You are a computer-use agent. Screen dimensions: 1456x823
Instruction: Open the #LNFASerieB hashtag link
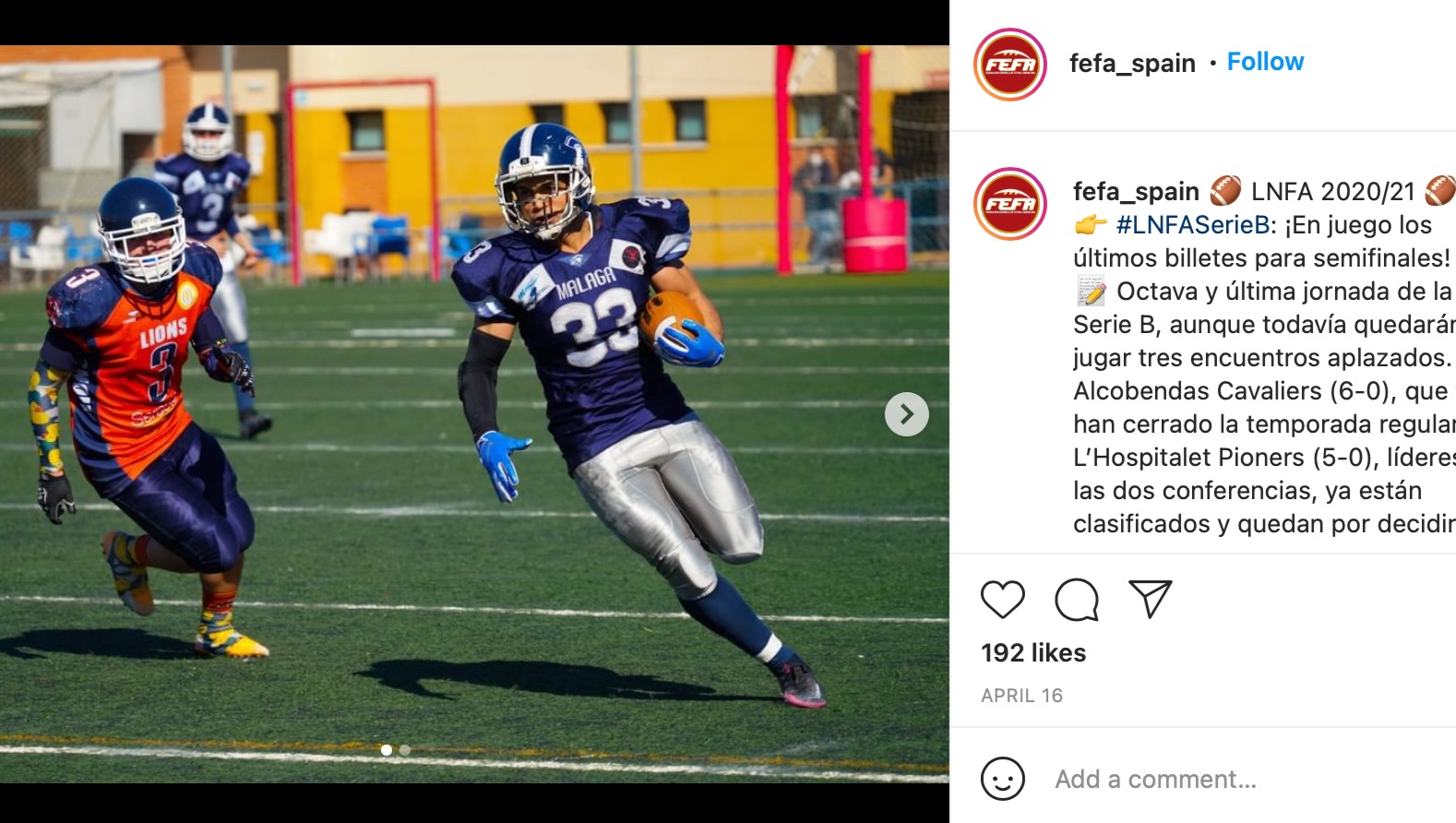pos(1193,224)
